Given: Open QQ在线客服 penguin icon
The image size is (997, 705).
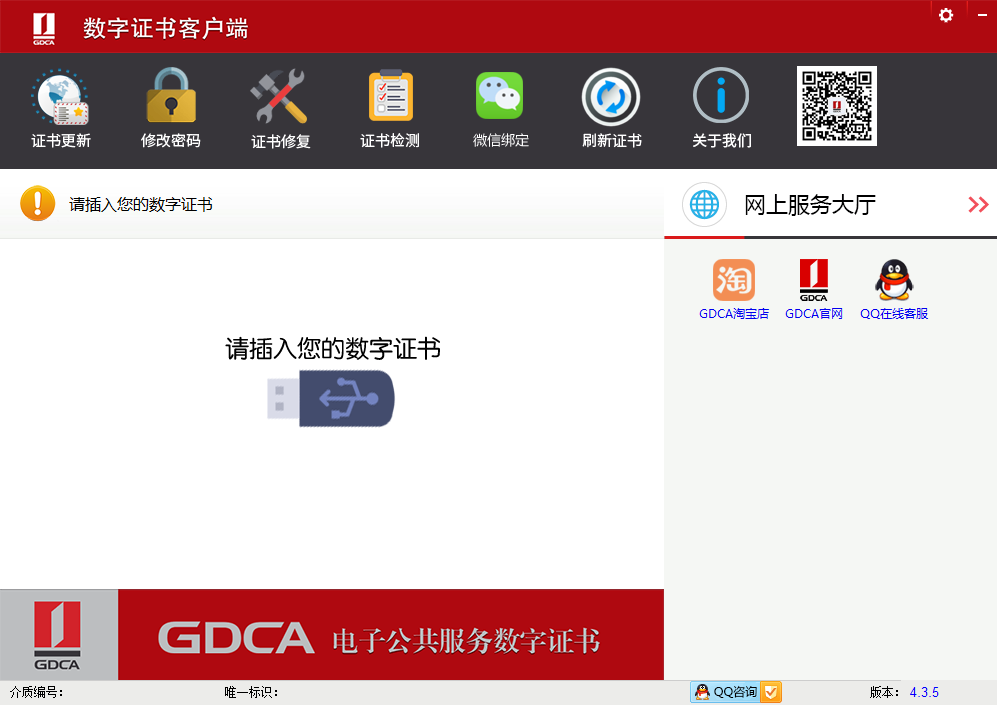Looking at the screenshot, I should (893, 280).
